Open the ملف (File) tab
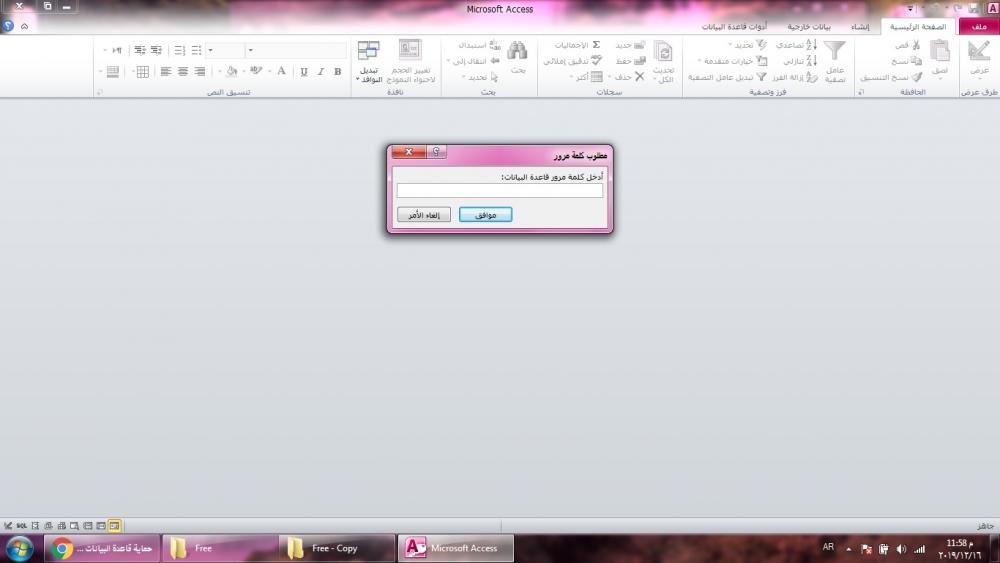This screenshot has width=1000, height=563. click(977, 27)
